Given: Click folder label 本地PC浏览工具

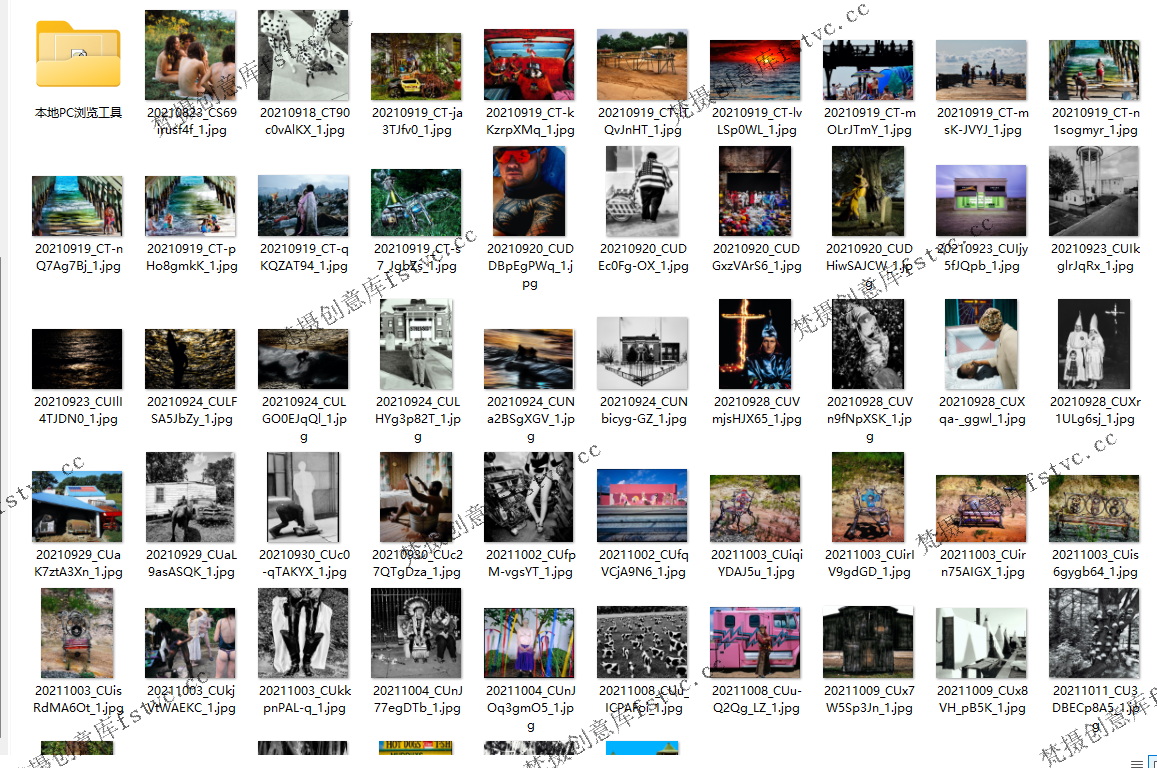Looking at the screenshot, I should (x=78, y=112).
